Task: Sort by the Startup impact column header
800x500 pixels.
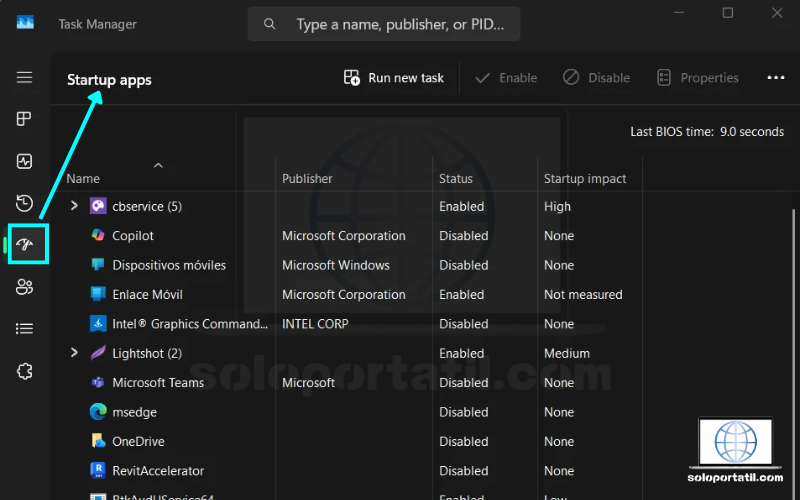Action: coord(585,179)
